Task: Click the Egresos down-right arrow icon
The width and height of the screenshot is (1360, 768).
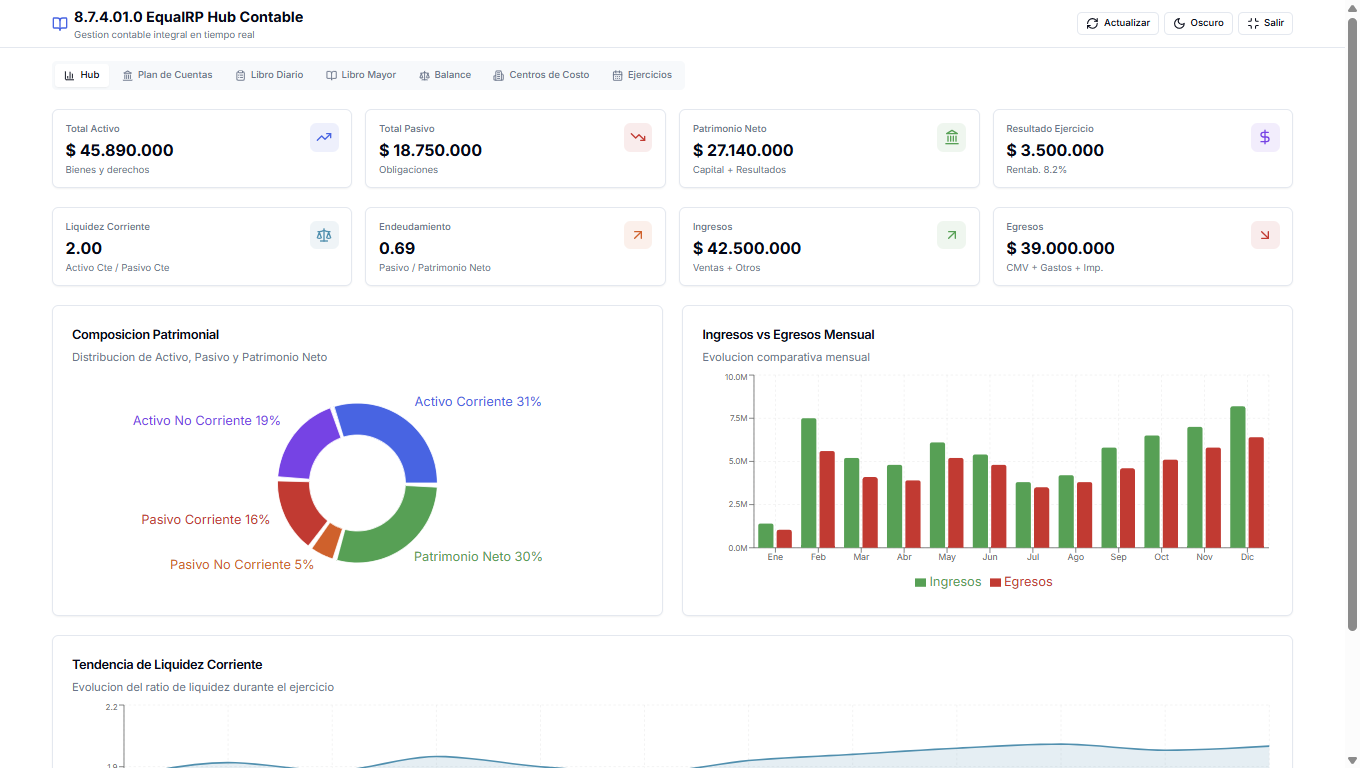Action: pyautogui.click(x=1265, y=235)
